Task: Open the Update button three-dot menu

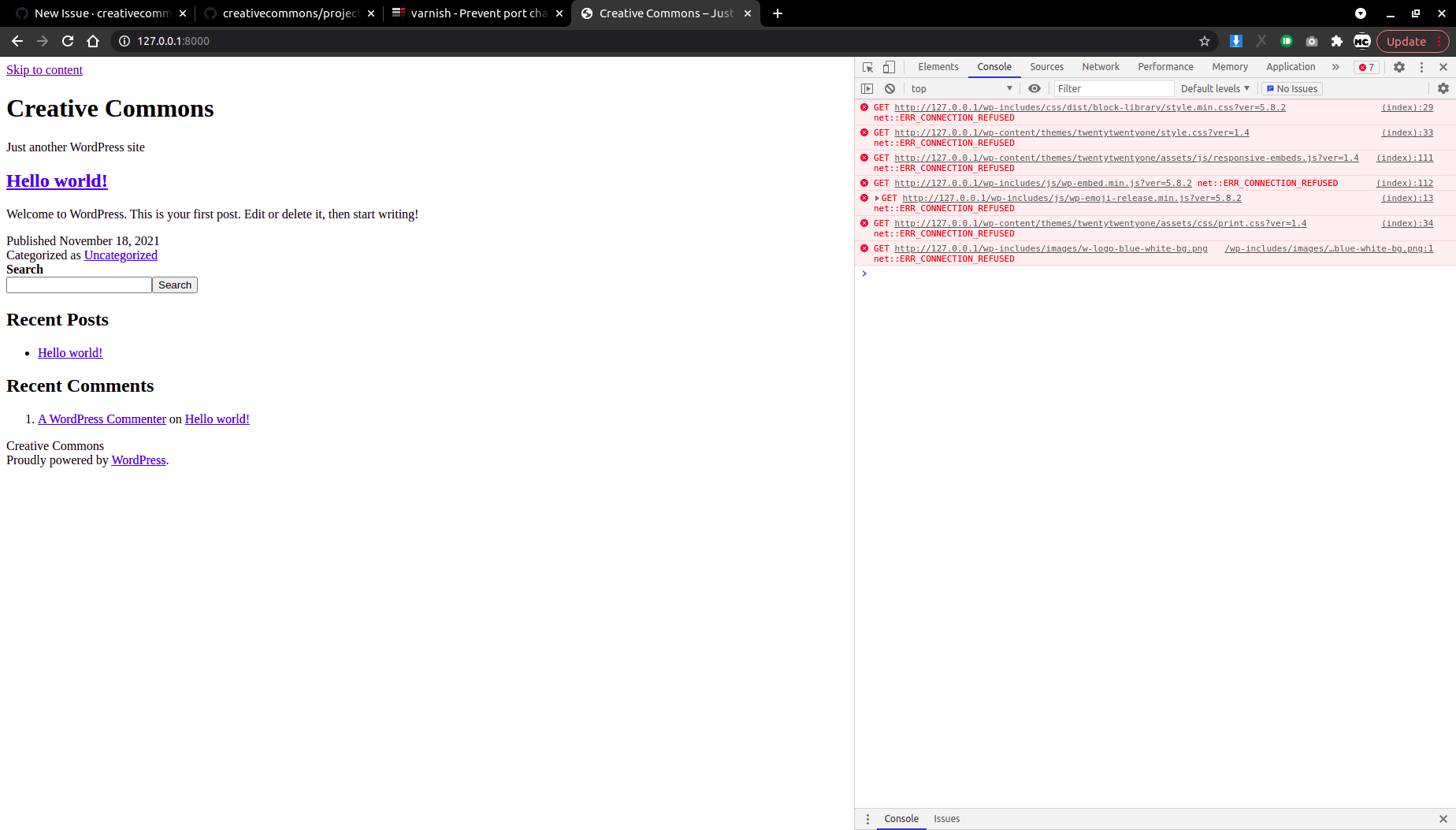Action: tap(1439, 41)
